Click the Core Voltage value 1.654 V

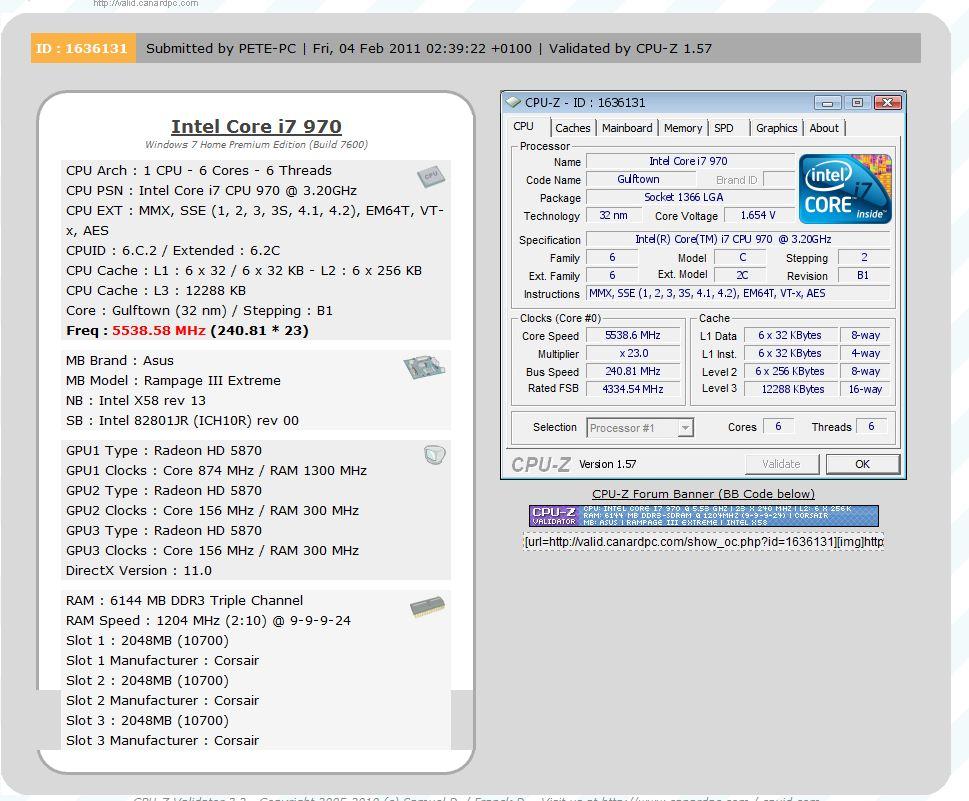coord(758,215)
